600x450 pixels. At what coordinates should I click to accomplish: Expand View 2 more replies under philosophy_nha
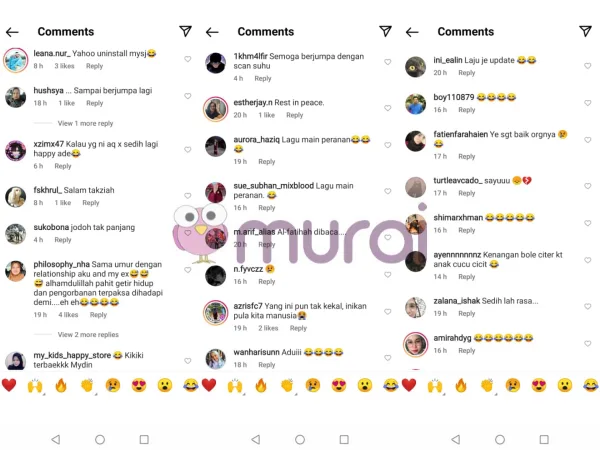88,334
